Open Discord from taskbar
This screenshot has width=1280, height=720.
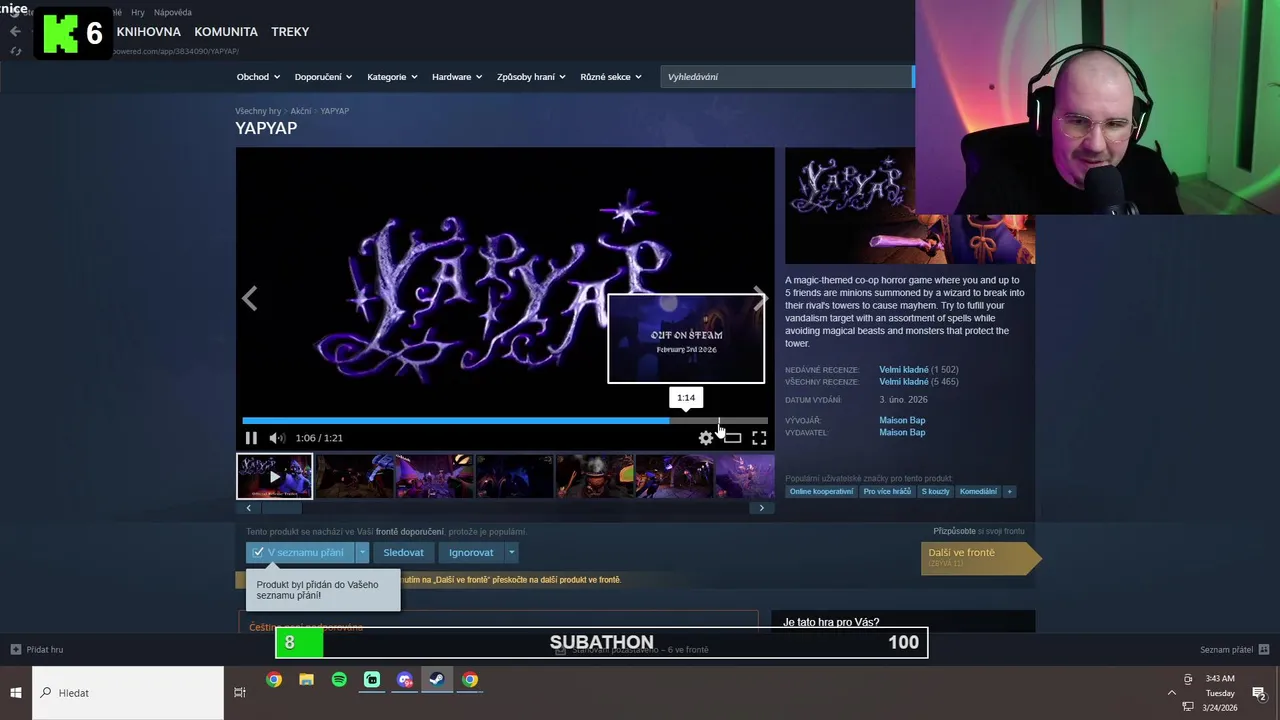tap(405, 680)
